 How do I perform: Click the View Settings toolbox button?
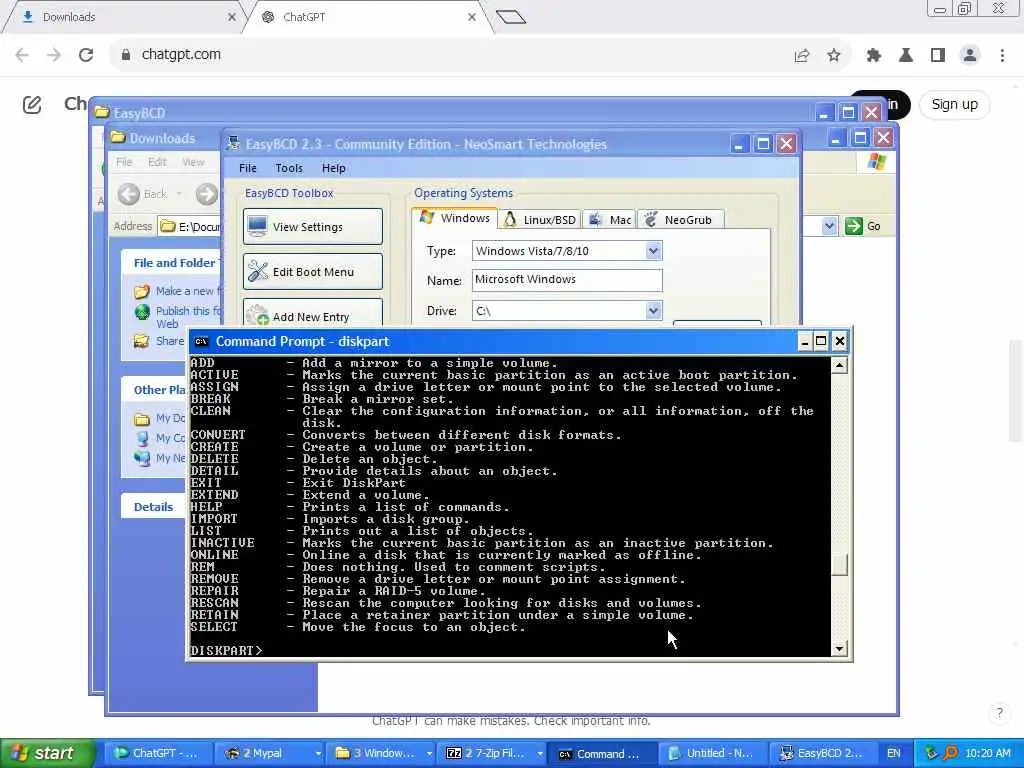pyautogui.click(x=313, y=227)
